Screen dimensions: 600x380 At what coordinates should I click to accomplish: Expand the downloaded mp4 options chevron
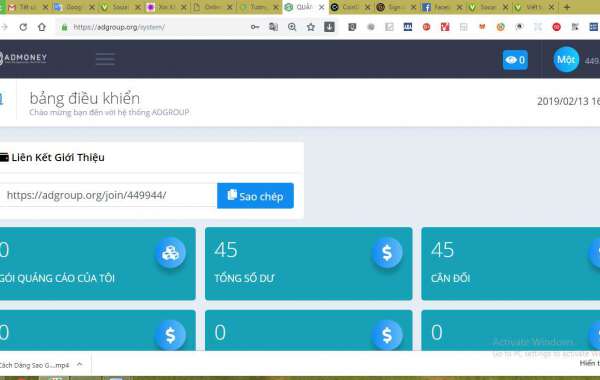[x=80, y=364]
